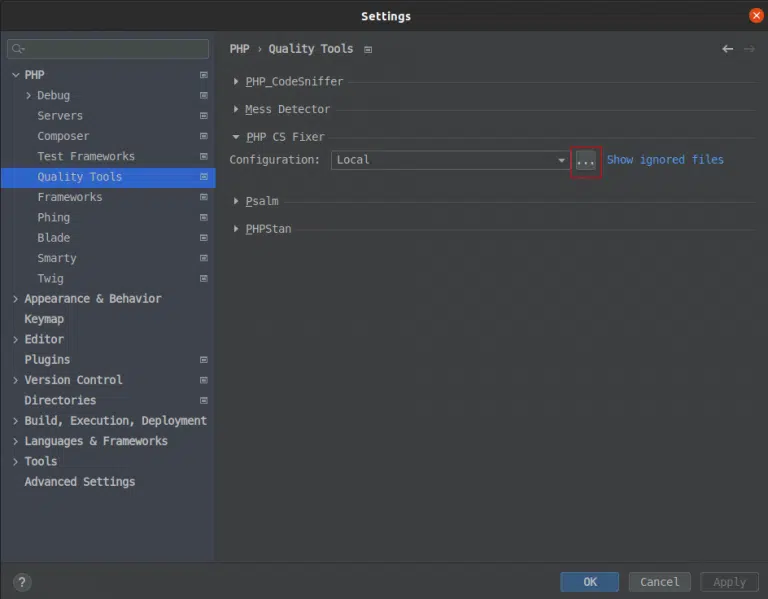Click project-level icon next to Servers
Viewport: 768px width, 599px height.
(x=204, y=116)
